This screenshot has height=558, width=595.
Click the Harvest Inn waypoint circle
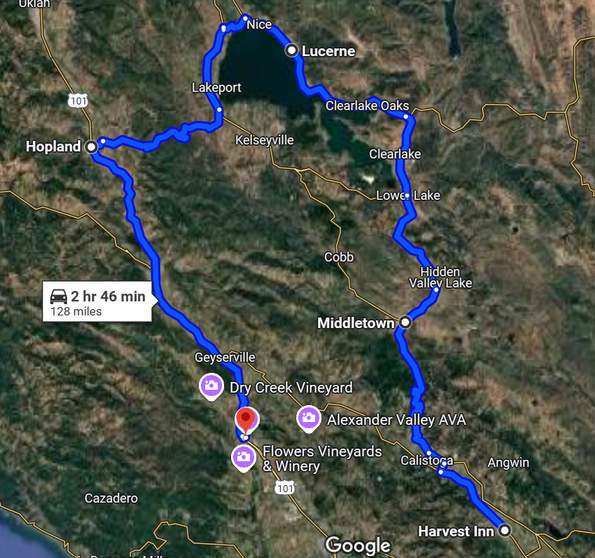505,530
